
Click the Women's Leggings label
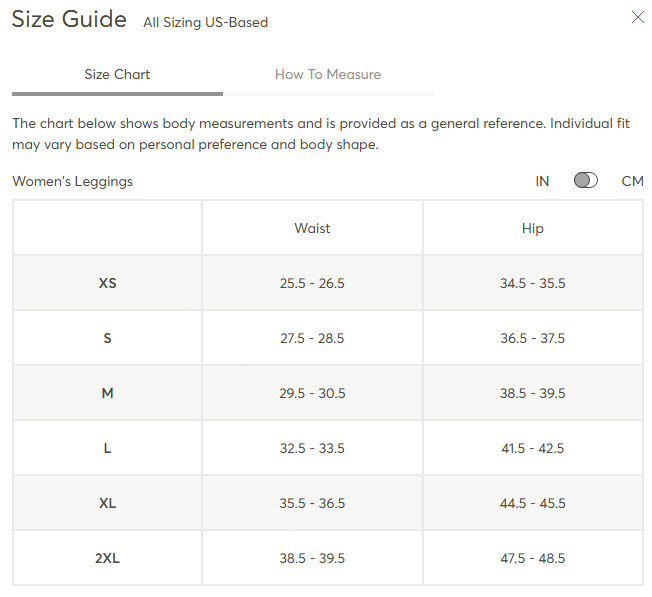point(72,182)
